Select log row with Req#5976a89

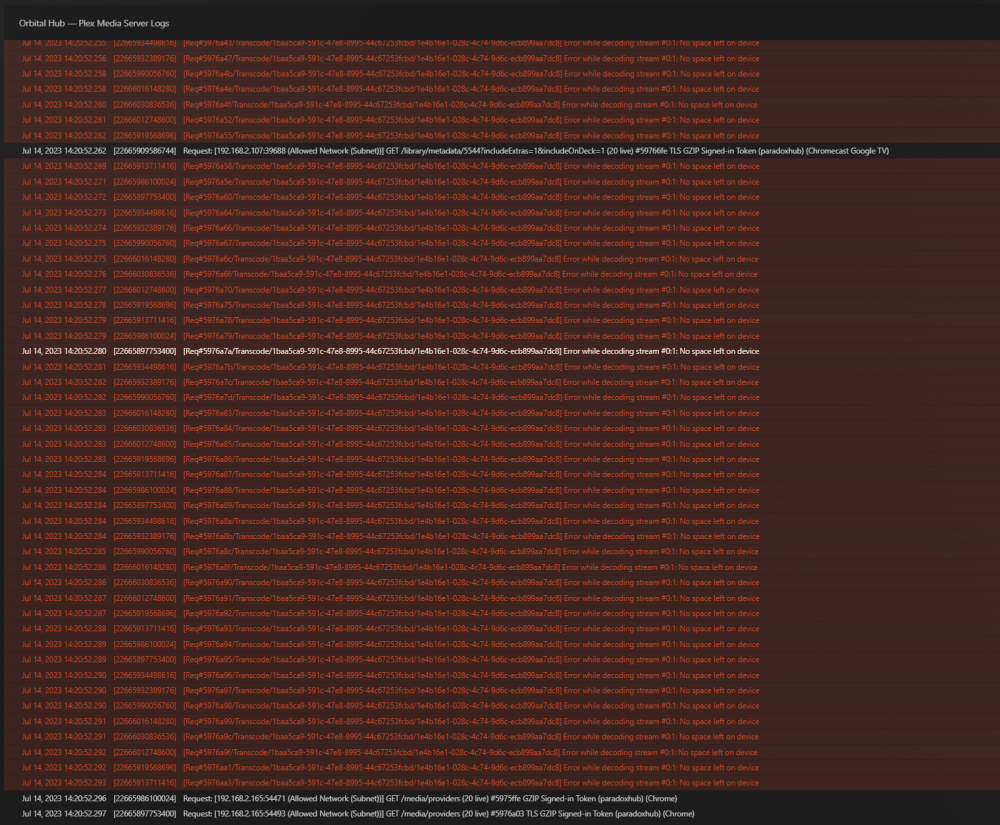tap(500, 506)
